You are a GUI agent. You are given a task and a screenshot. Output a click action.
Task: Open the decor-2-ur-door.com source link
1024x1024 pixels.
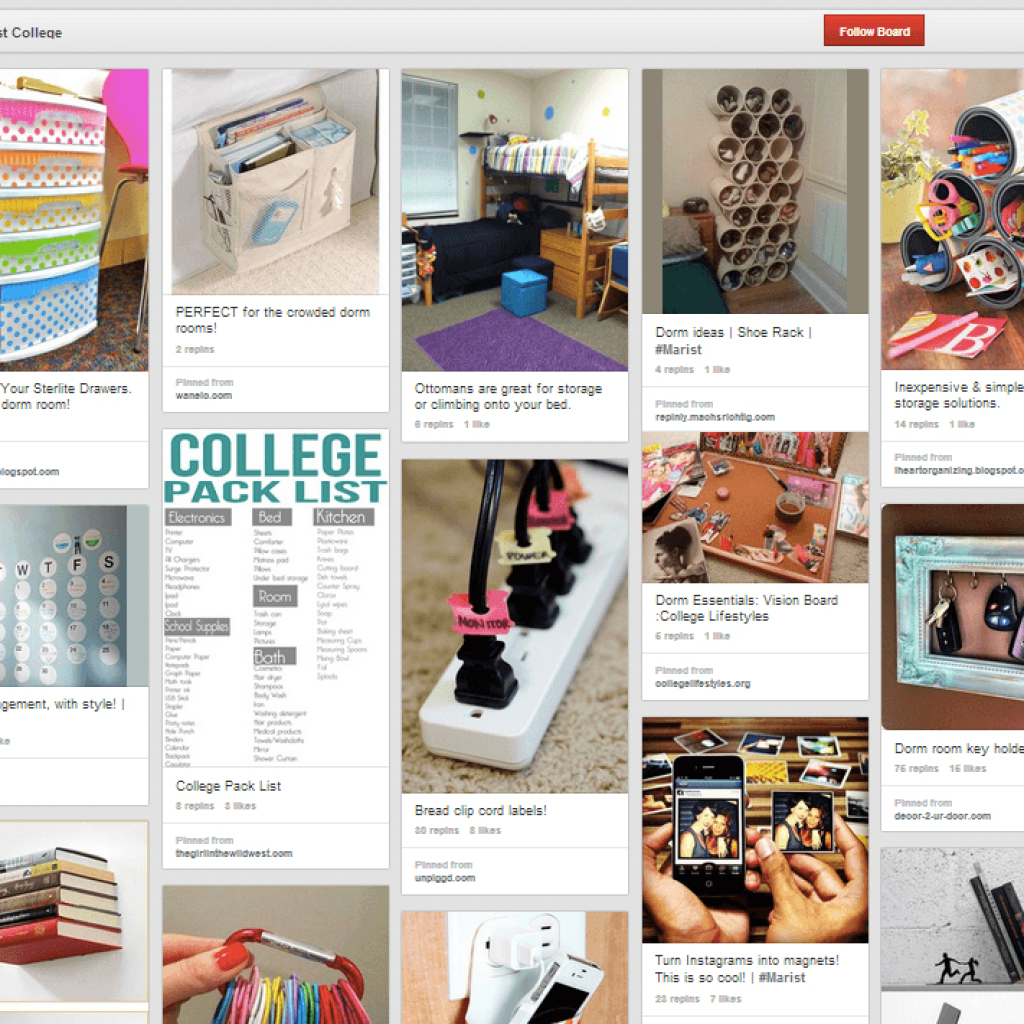[x=942, y=816]
